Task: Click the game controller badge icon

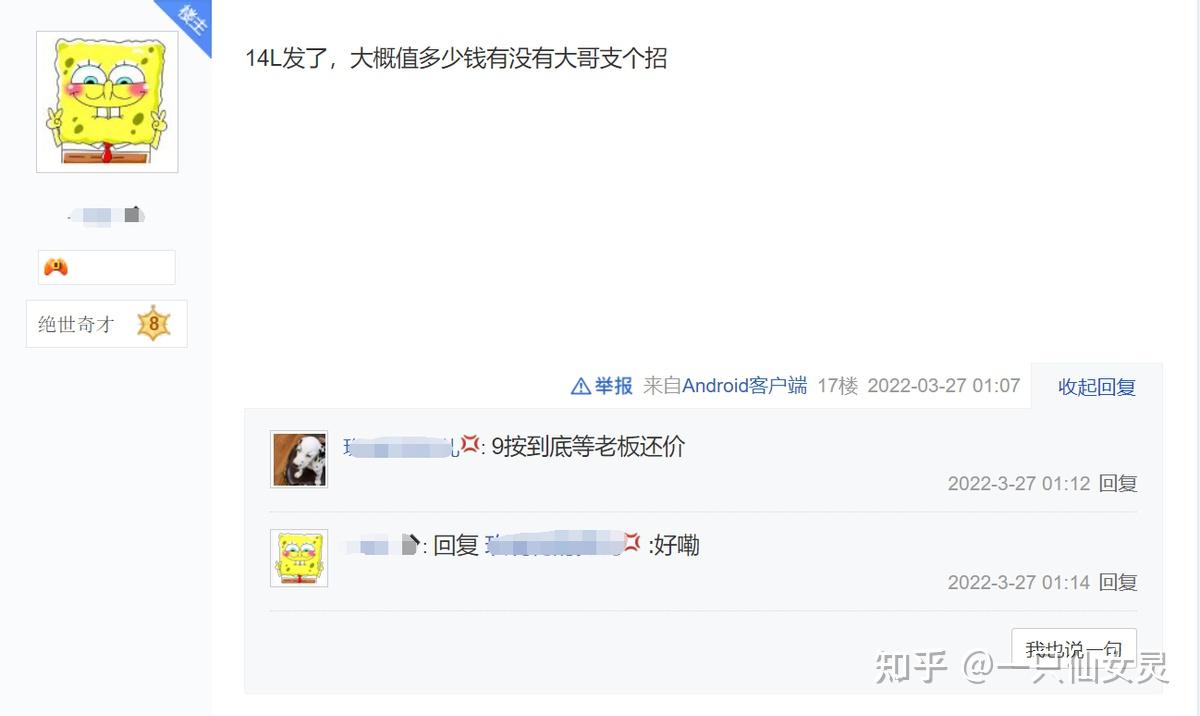Action: pyautogui.click(x=55, y=267)
